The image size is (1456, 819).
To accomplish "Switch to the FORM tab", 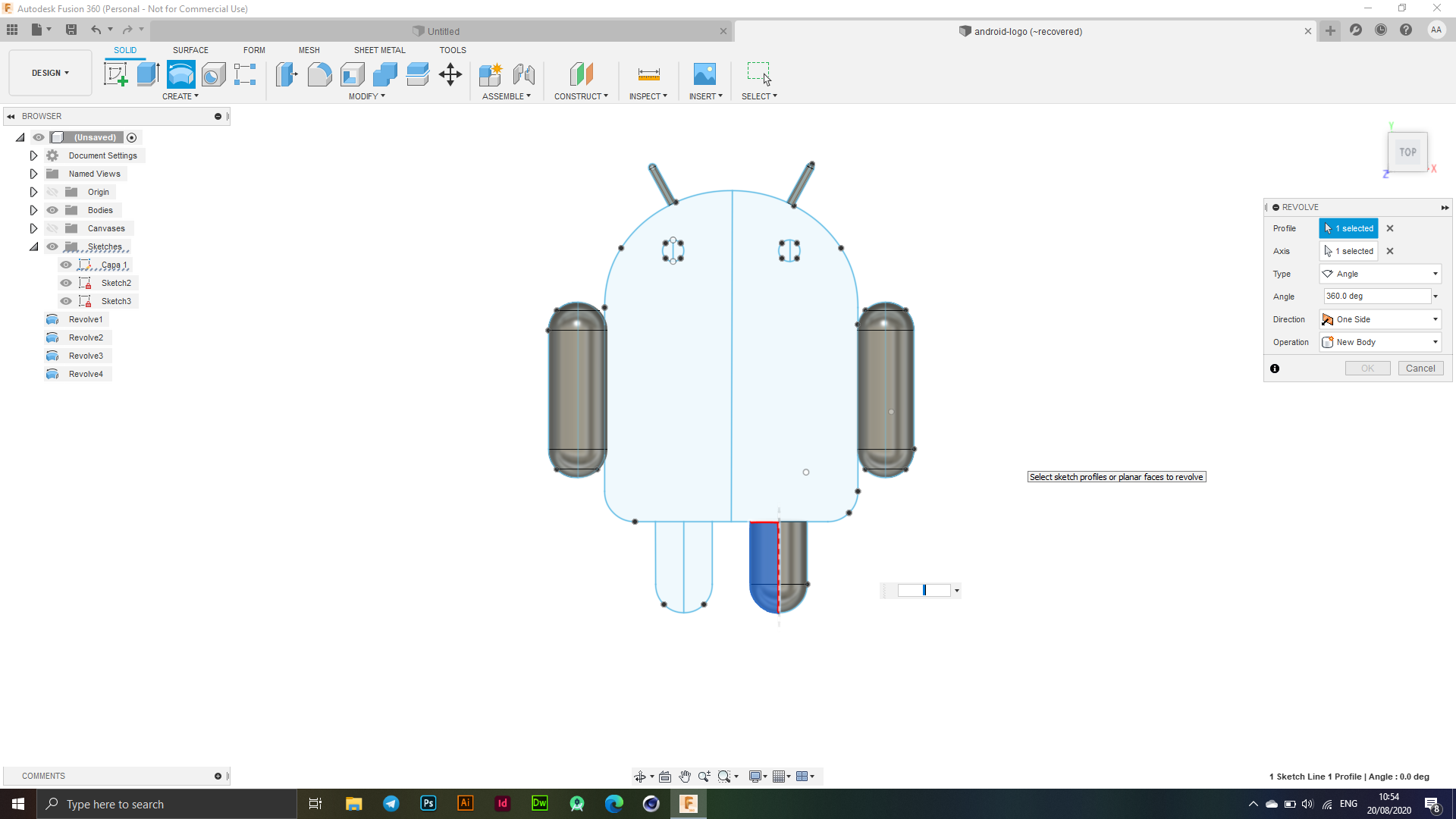I will click(x=254, y=50).
